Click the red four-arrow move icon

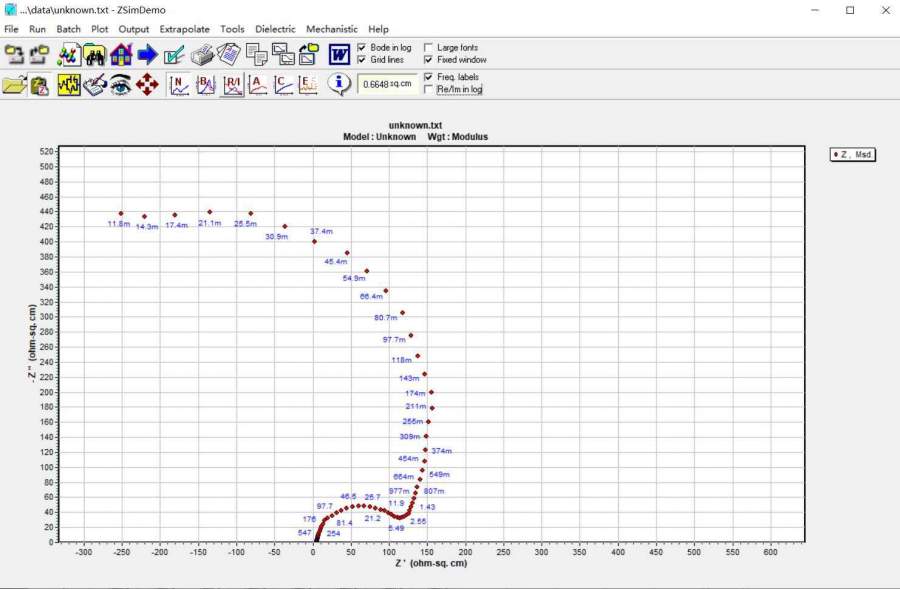(x=148, y=84)
